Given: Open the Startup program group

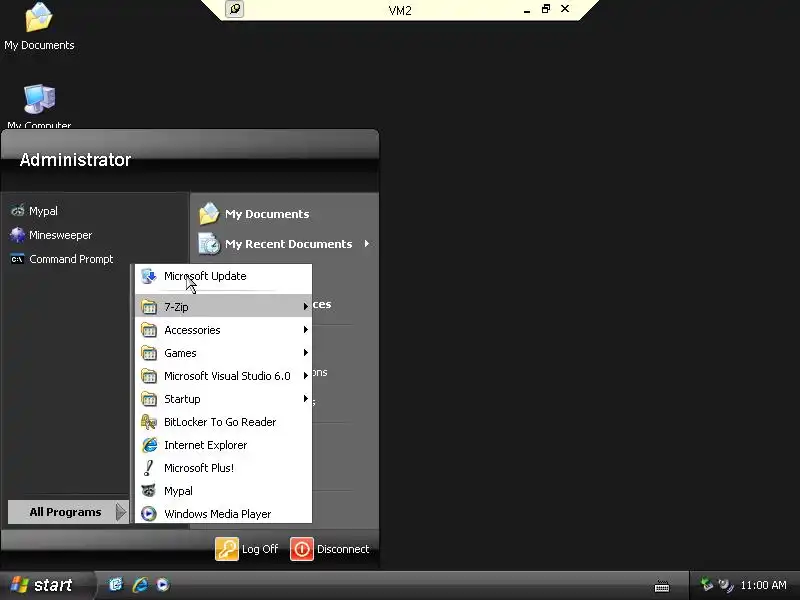Looking at the screenshot, I should [x=223, y=399].
